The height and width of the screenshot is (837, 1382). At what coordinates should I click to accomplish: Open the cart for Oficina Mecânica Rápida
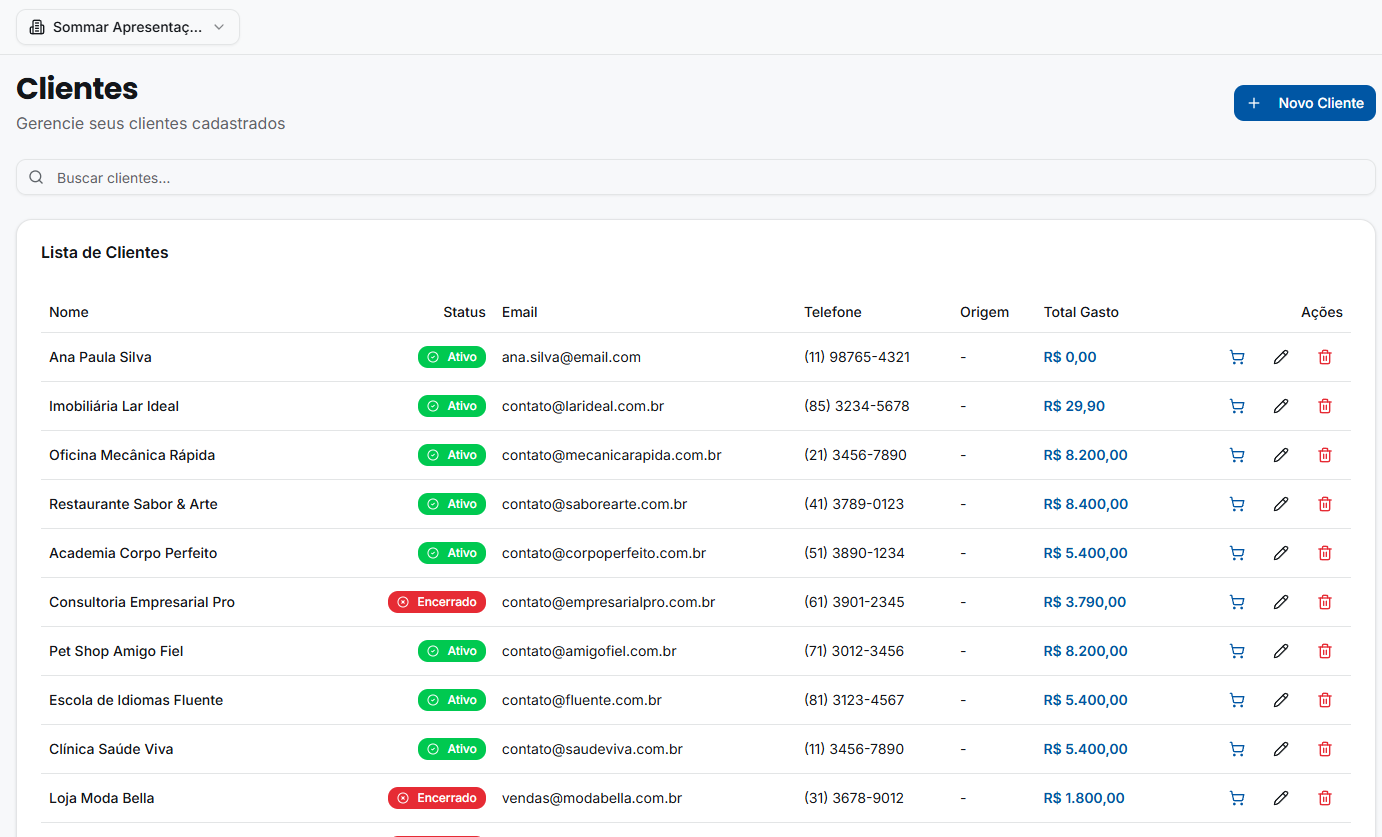tap(1237, 455)
